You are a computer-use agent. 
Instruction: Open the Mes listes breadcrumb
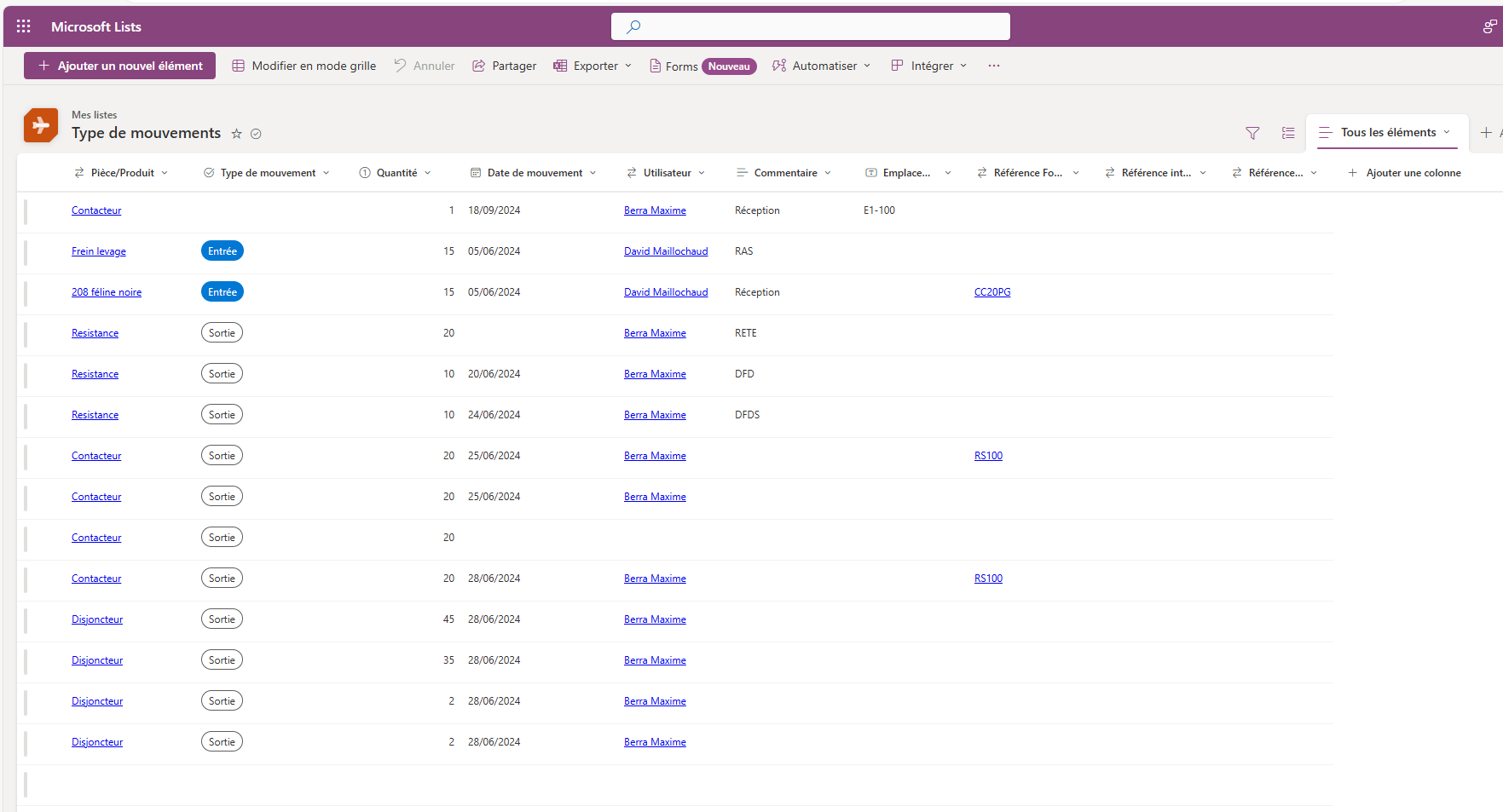pyautogui.click(x=94, y=115)
